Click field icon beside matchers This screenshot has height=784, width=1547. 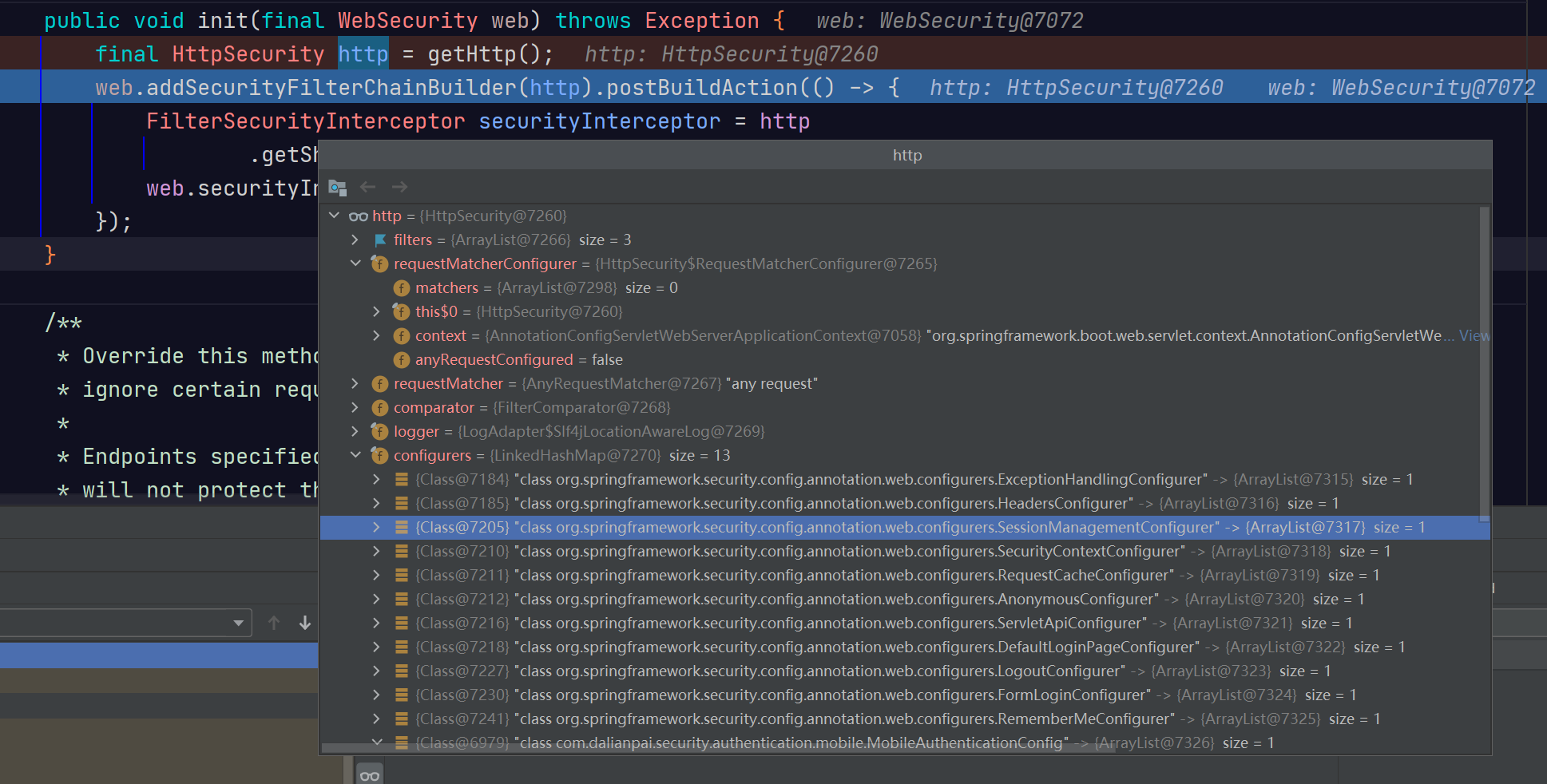(402, 287)
